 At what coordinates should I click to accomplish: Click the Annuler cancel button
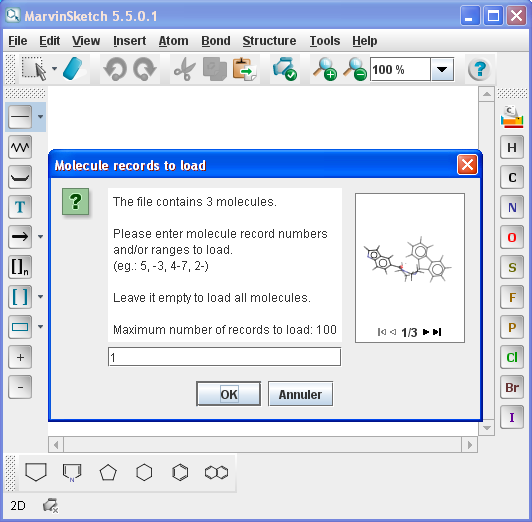coord(300,394)
